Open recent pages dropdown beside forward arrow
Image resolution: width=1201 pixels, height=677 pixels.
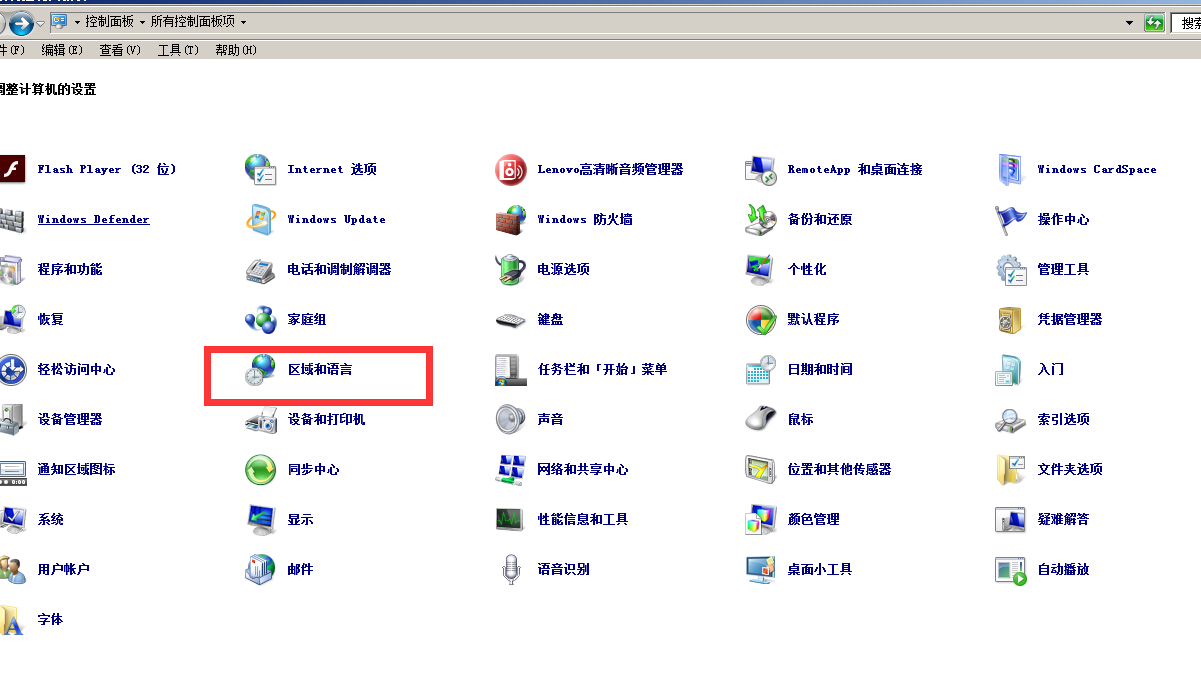(x=40, y=22)
